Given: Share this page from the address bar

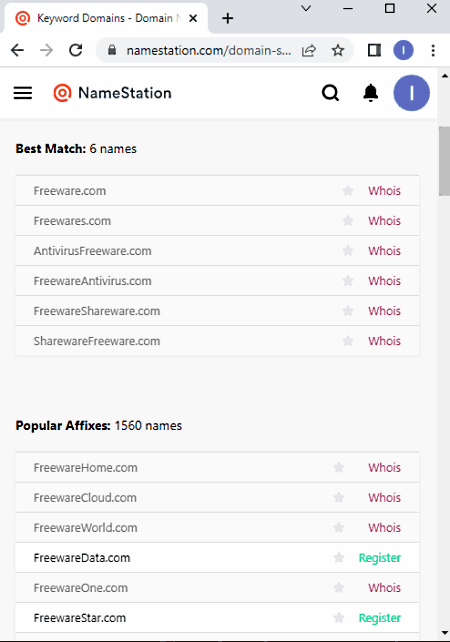Looking at the screenshot, I should click(309, 50).
